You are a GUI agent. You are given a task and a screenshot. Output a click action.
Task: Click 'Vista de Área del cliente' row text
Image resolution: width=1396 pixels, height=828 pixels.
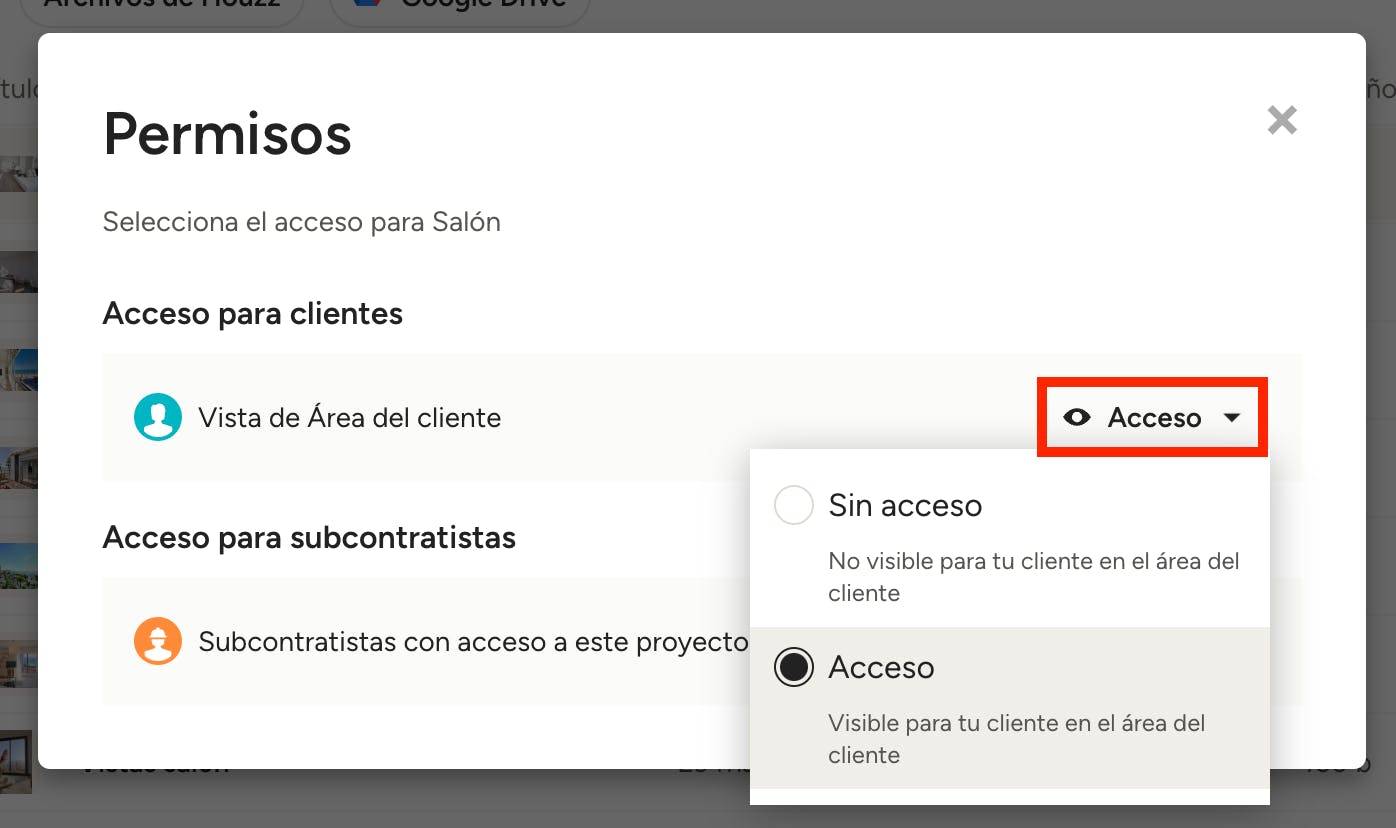(x=349, y=417)
